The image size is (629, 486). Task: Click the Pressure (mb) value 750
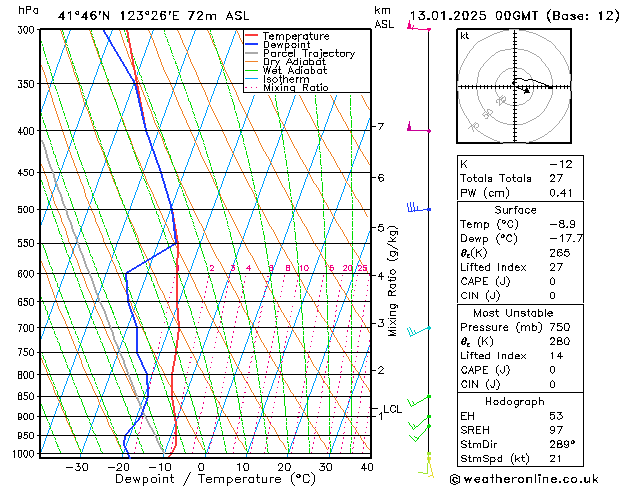pos(560,327)
